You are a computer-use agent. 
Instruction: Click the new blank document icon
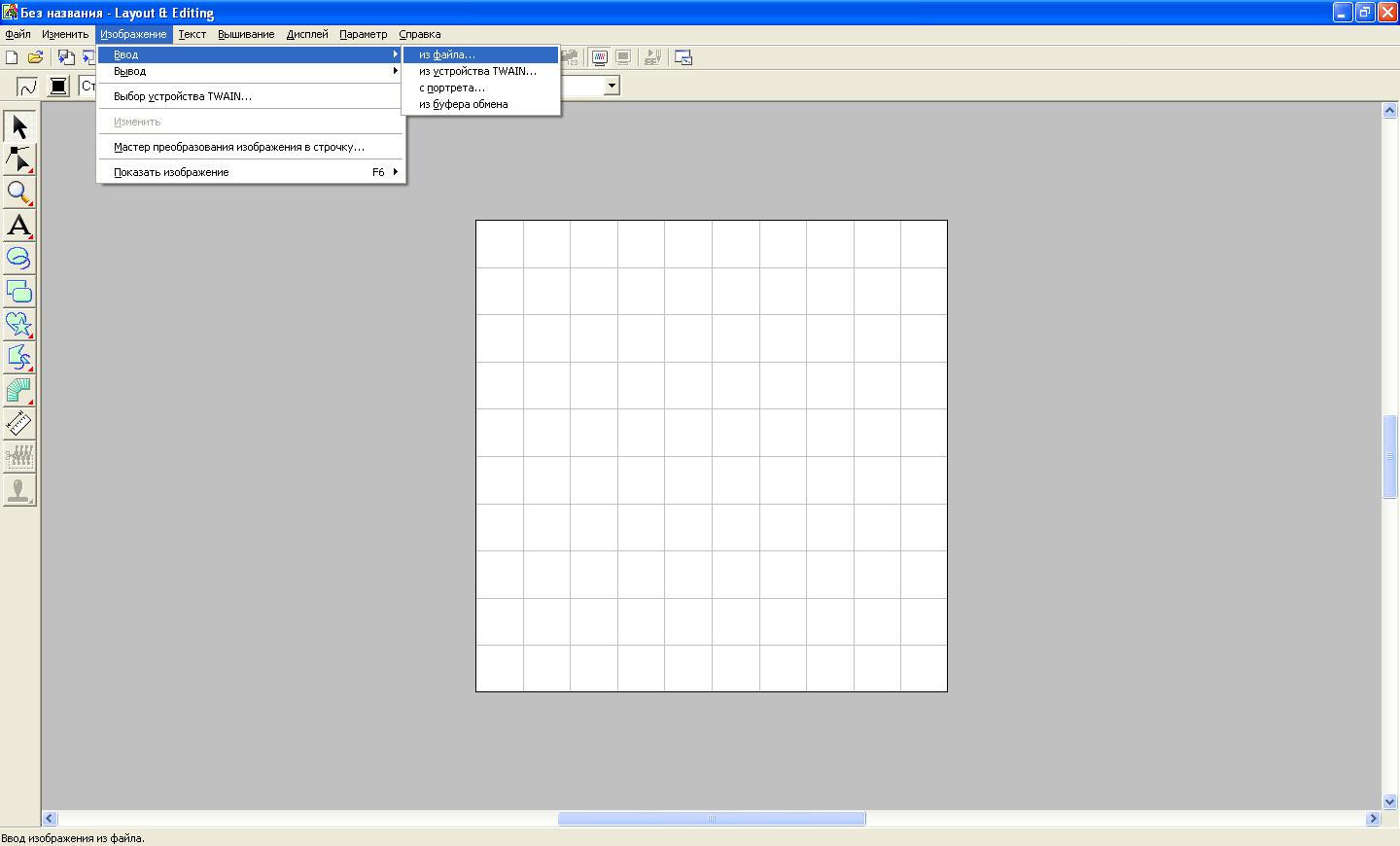pos(13,57)
